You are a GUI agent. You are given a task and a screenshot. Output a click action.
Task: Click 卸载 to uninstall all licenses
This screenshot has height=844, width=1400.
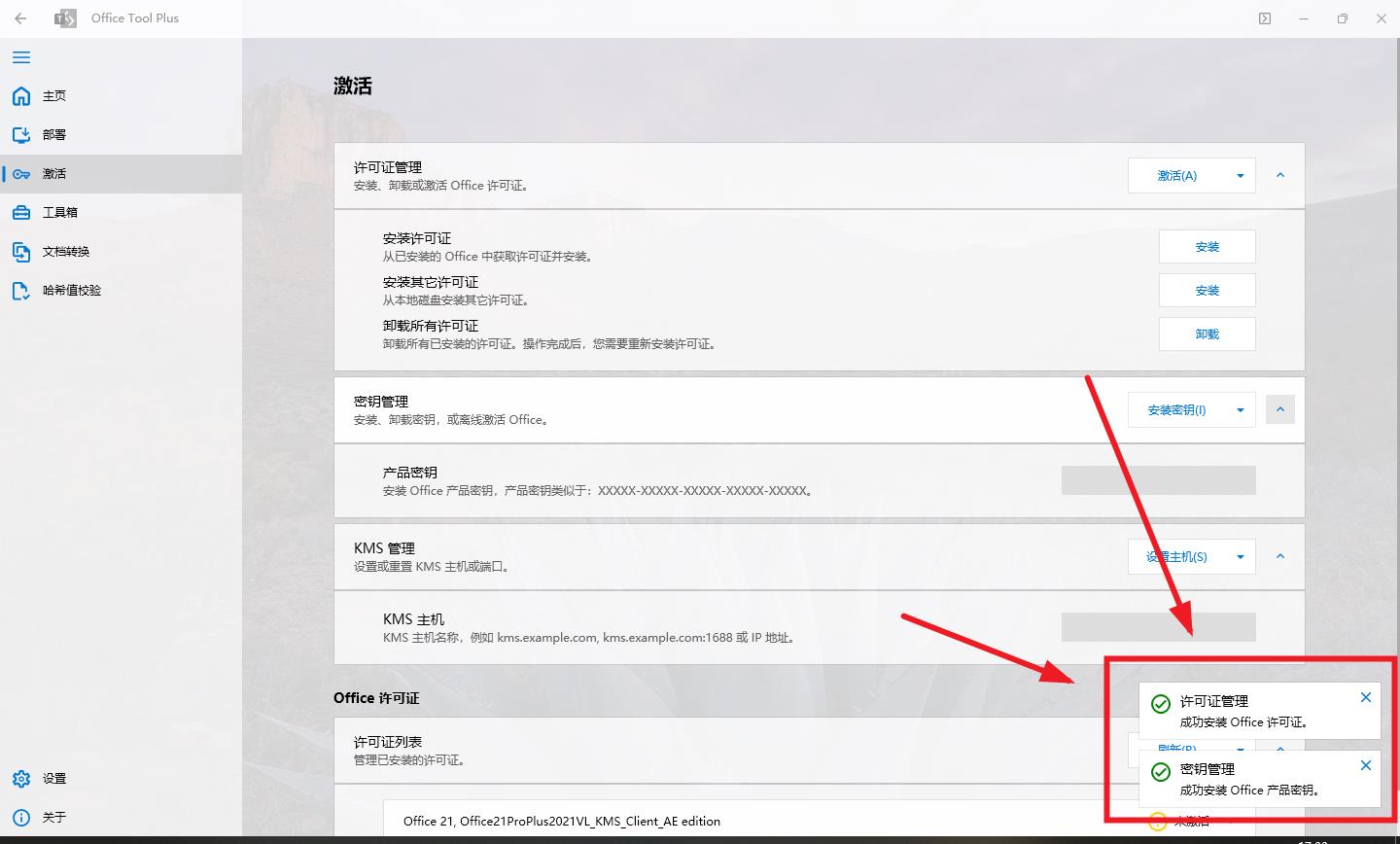point(1207,334)
